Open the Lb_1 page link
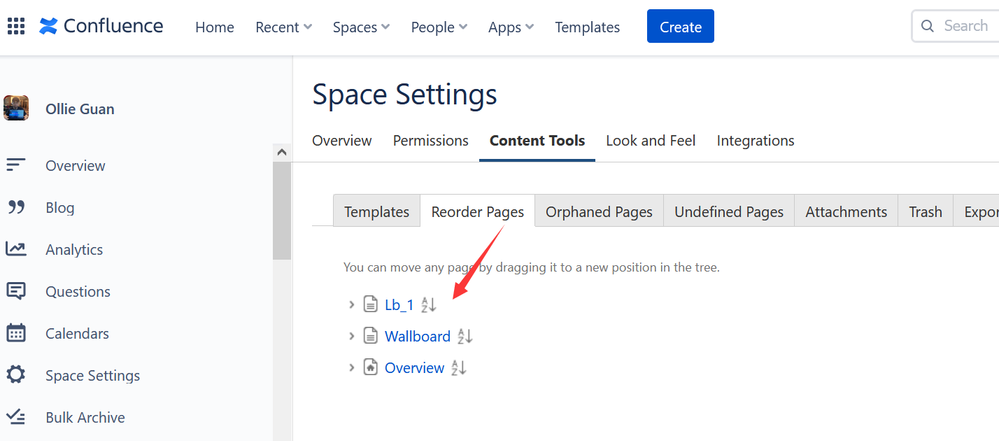 pos(399,305)
